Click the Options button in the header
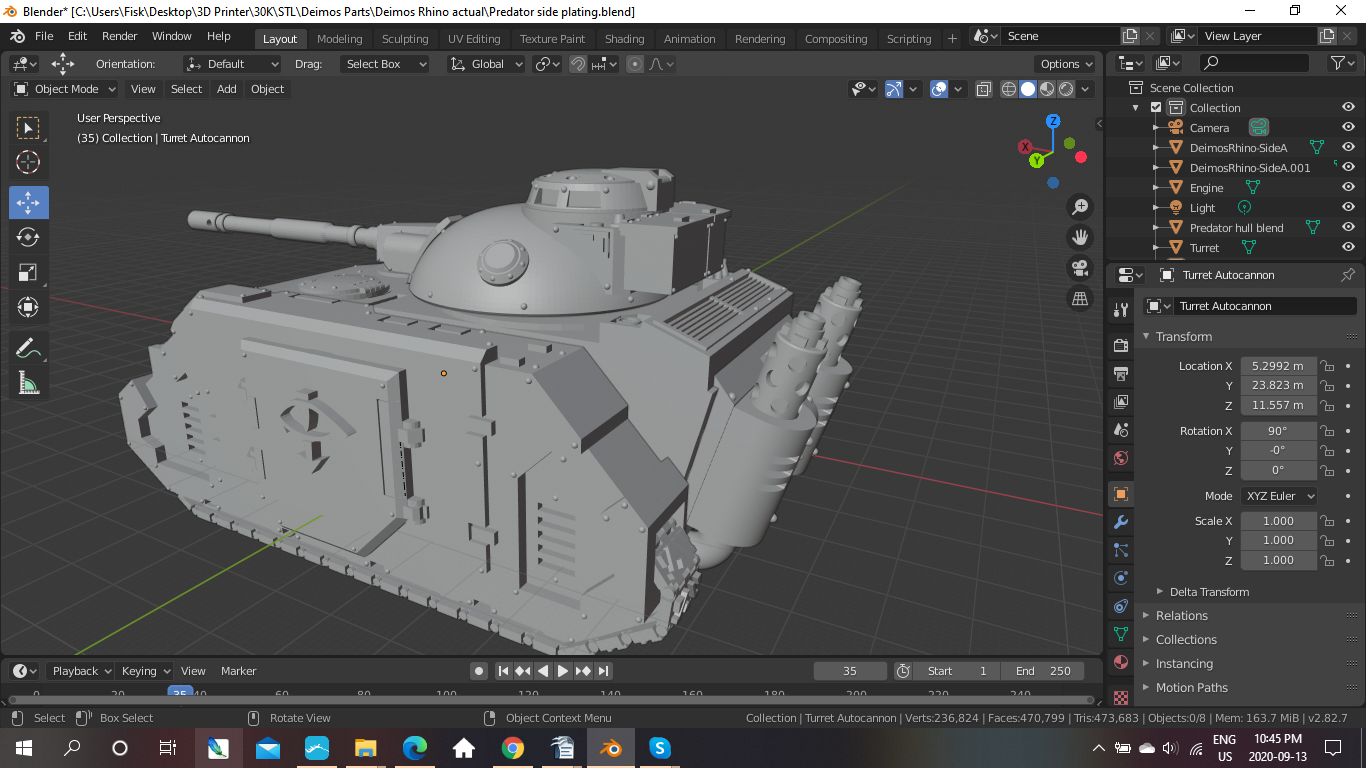The width and height of the screenshot is (1366, 768). tap(1066, 64)
